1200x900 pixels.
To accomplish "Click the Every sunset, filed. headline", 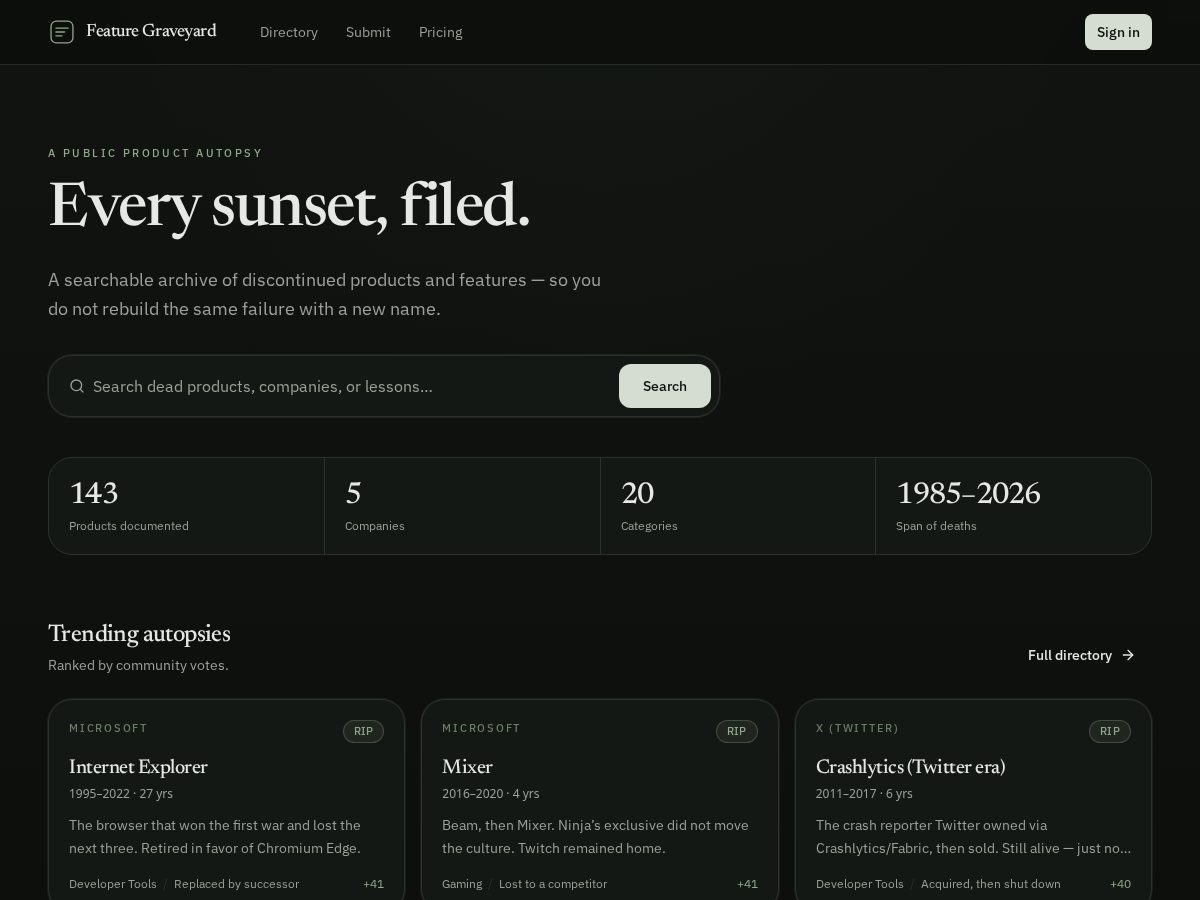I will pos(289,205).
